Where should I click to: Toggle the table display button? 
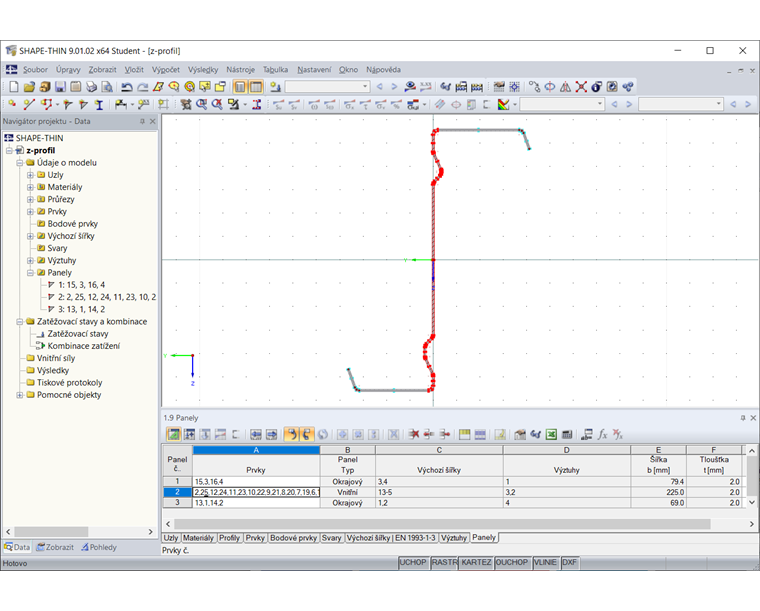coord(255,87)
